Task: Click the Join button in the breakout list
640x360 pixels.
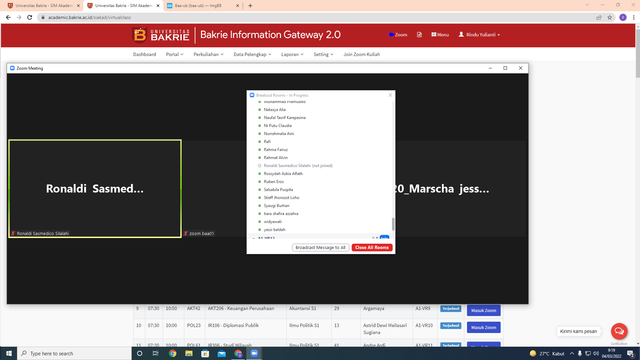Action: coord(384,237)
